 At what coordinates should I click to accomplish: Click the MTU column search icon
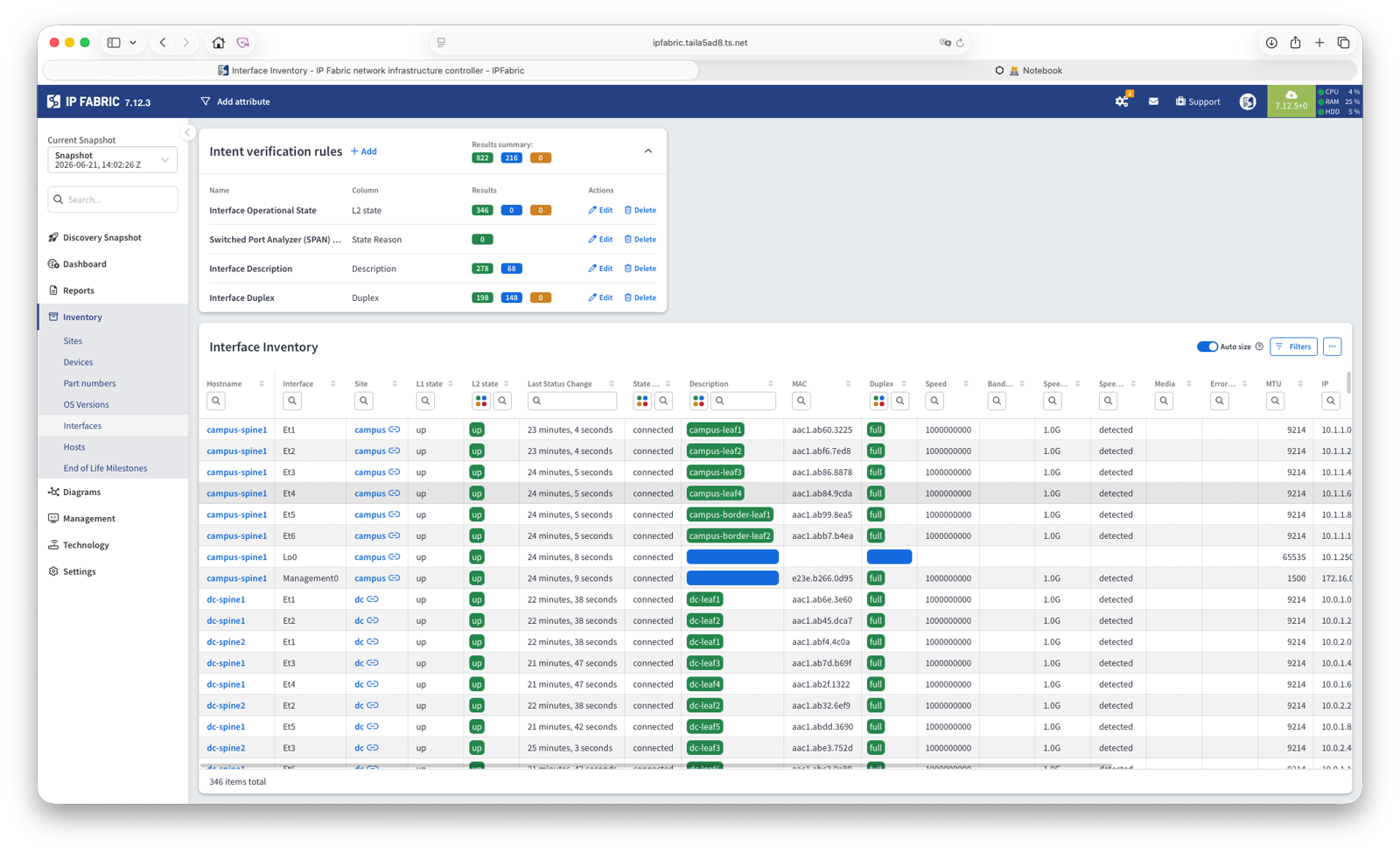pos(1275,401)
